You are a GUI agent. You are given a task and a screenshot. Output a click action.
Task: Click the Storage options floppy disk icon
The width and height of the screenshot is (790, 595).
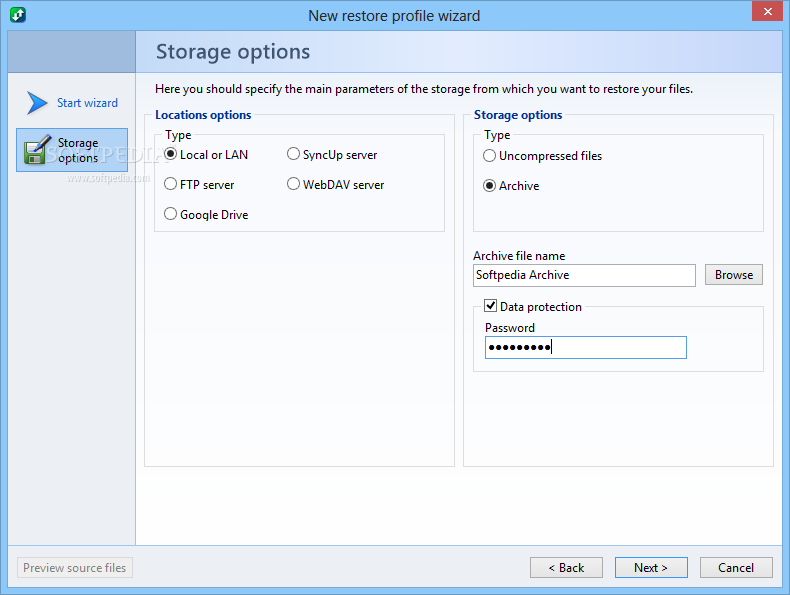(x=37, y=150)
